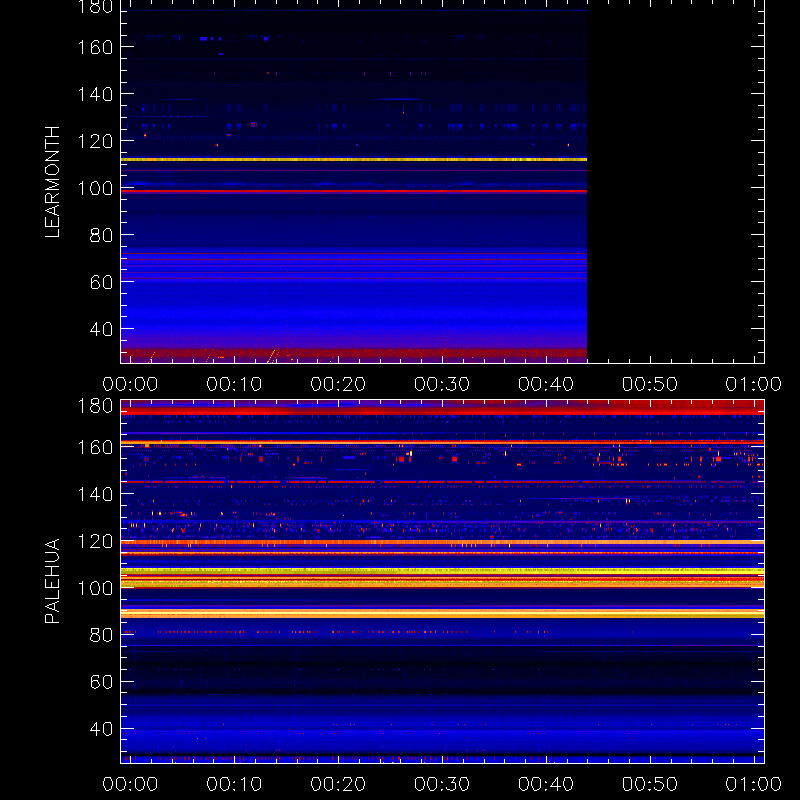Viewport: 800px width, 800px height.
Task: Click 00:00 time label below PALEHUA plot
Action: click(130, 784)
